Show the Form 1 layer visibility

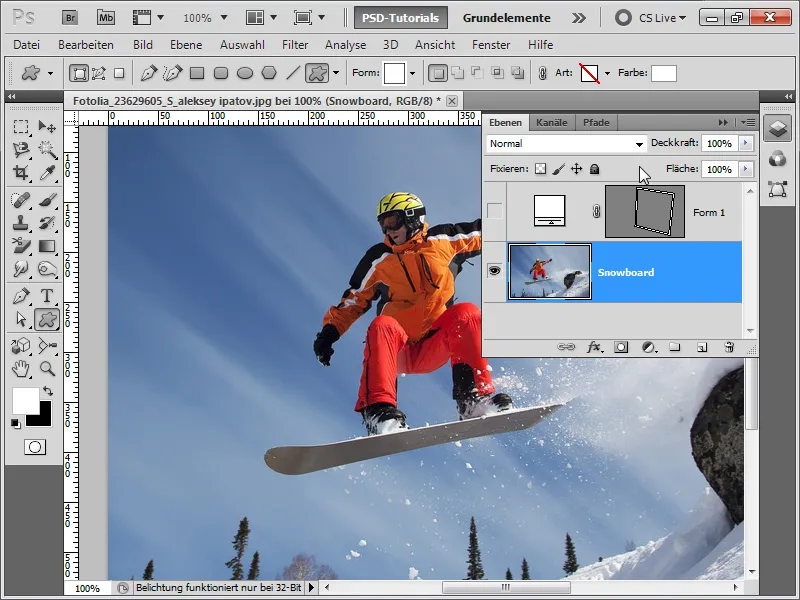tap(494, 211)
